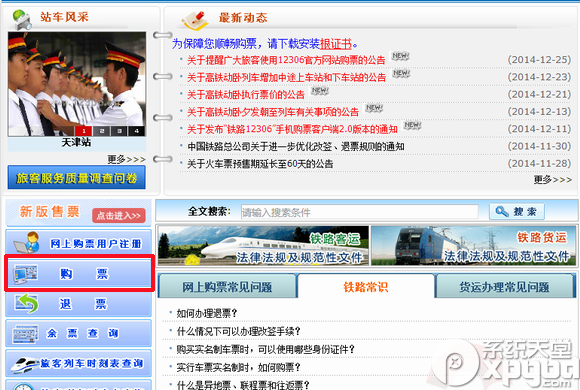Image resolution: width=580 pixels, height=390 pixels.
Task: Open FAQ 什么是异地票、联程票和往返票？
Action: click(x=243, y=385)
